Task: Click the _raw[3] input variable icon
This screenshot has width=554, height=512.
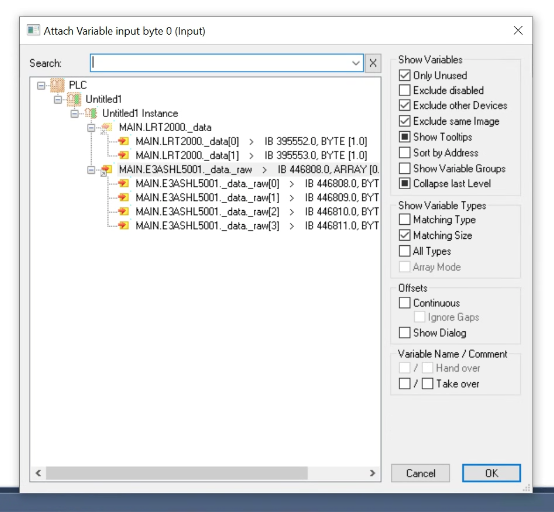Action: tap(123, 225)
